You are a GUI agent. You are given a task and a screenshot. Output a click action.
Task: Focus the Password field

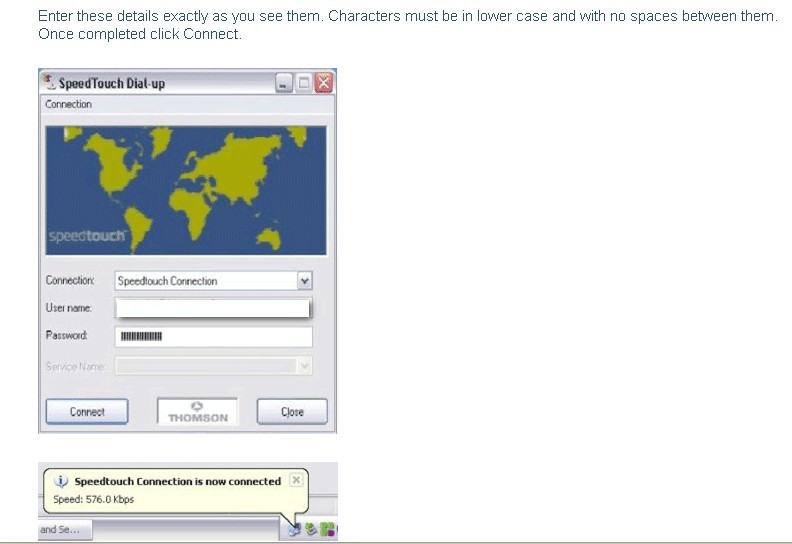click(x=213, y=336)
